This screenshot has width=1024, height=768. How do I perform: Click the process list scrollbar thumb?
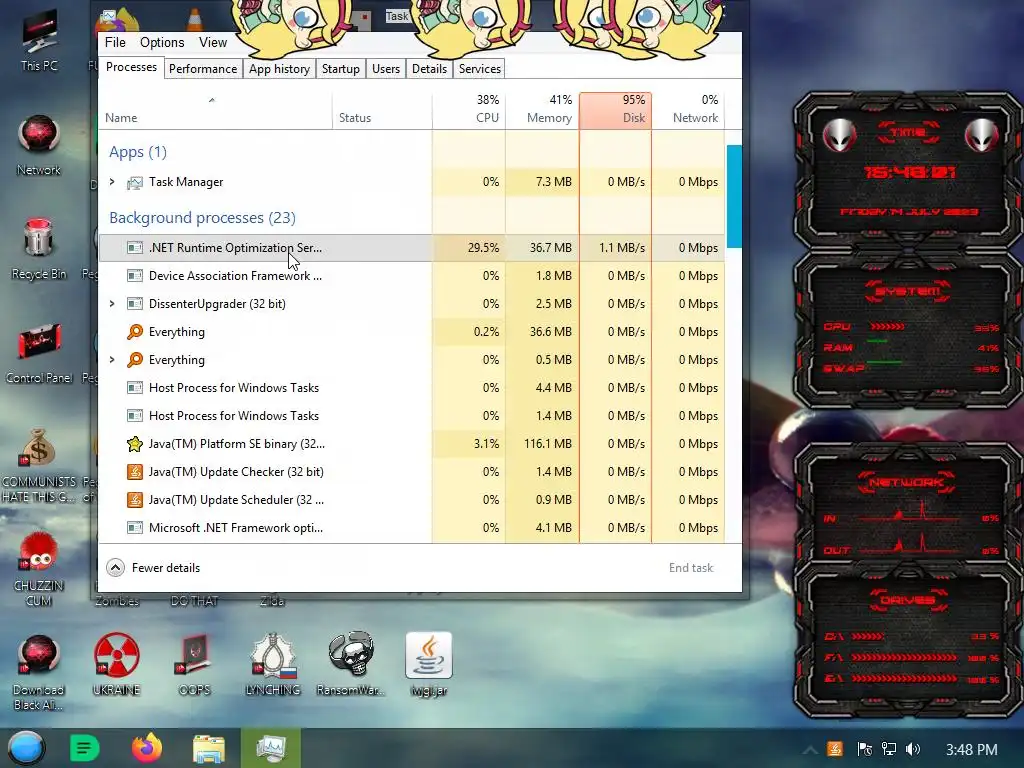point(734,197)
